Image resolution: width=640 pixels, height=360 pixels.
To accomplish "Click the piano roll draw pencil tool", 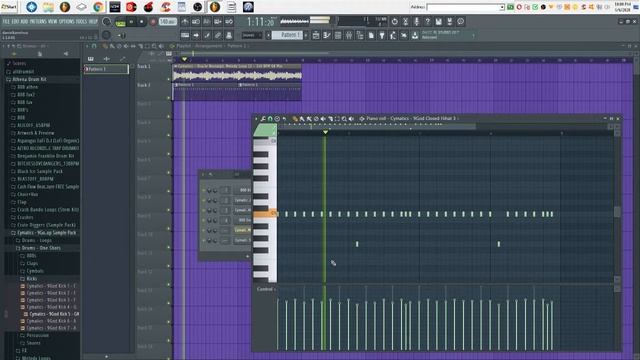I will tap(295, 119).
